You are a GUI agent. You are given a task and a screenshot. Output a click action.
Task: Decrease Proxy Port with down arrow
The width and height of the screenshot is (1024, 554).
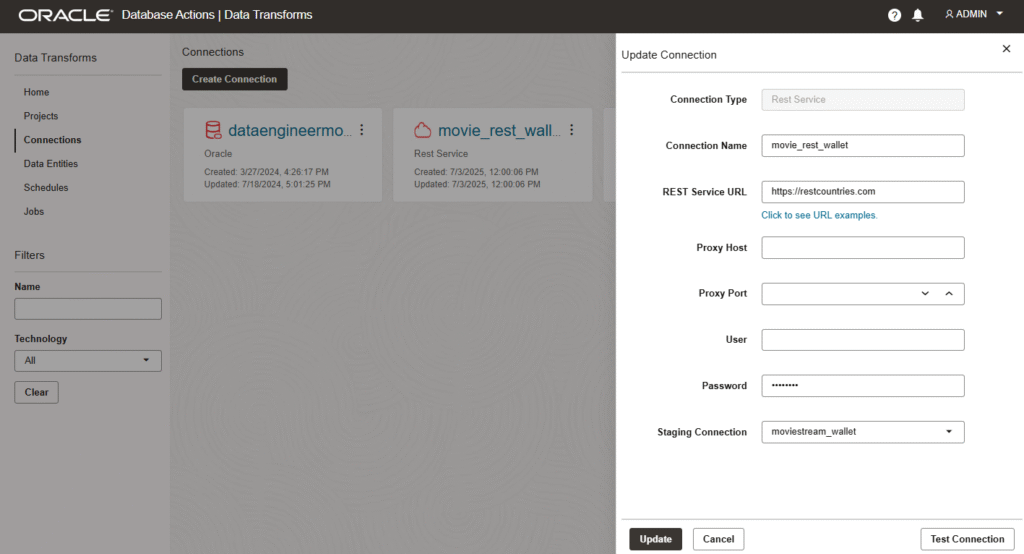(925, 294)
